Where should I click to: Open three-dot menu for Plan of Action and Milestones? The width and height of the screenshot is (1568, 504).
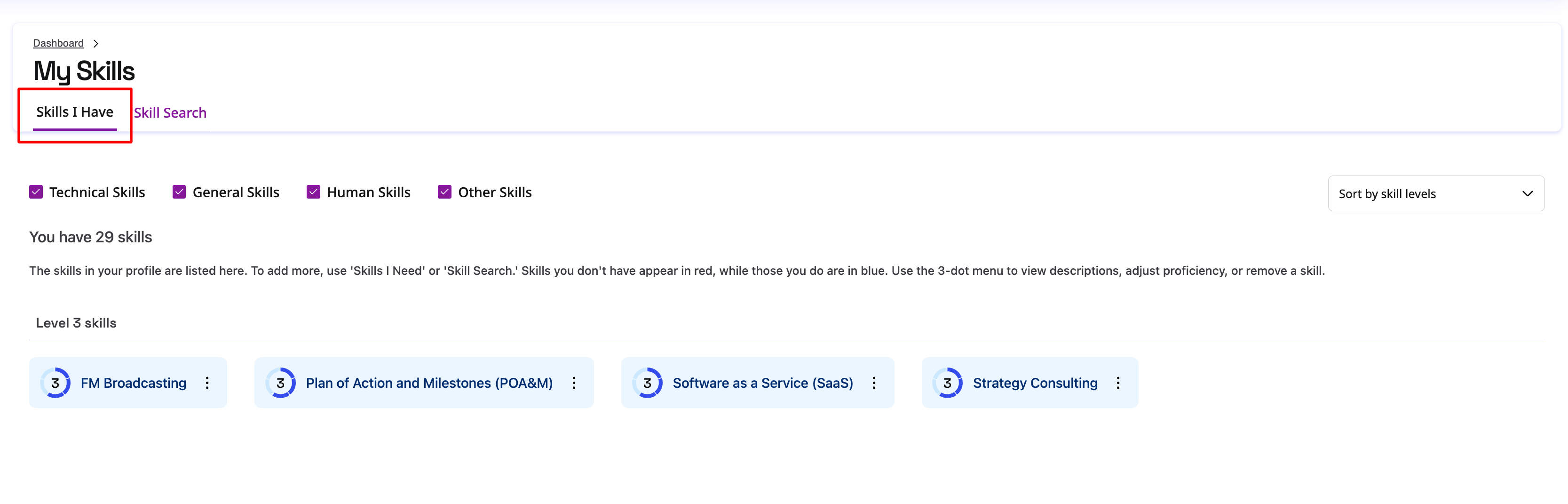573,383
